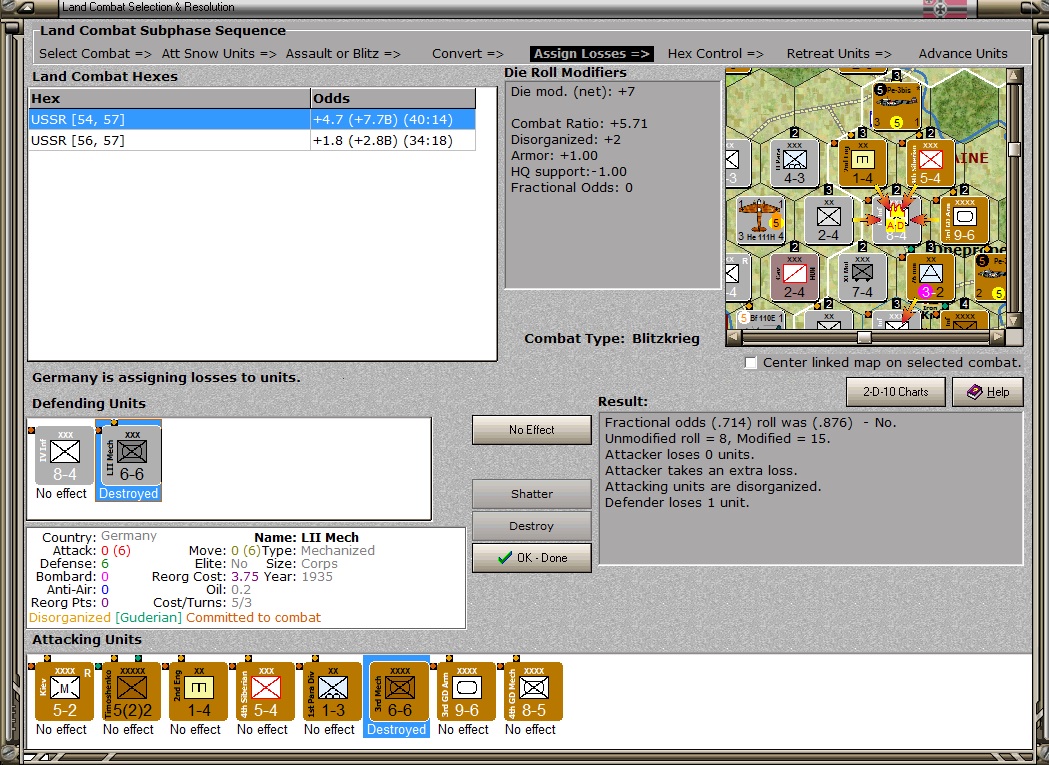Viewport: 1049px width, 765px height.
Task: Click the Combat Type: Blitzkrieg label
Action: pyautogui.click(x=611, y=339)
